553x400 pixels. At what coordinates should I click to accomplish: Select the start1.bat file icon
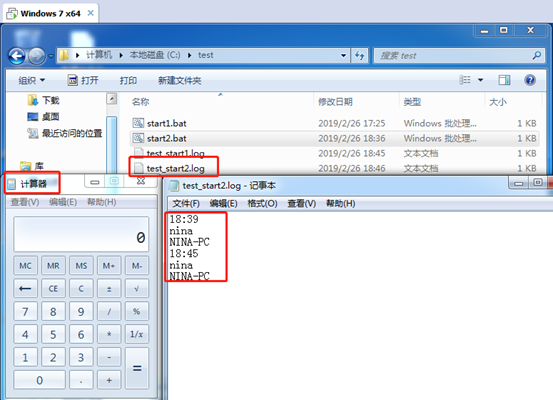point(138,123)
